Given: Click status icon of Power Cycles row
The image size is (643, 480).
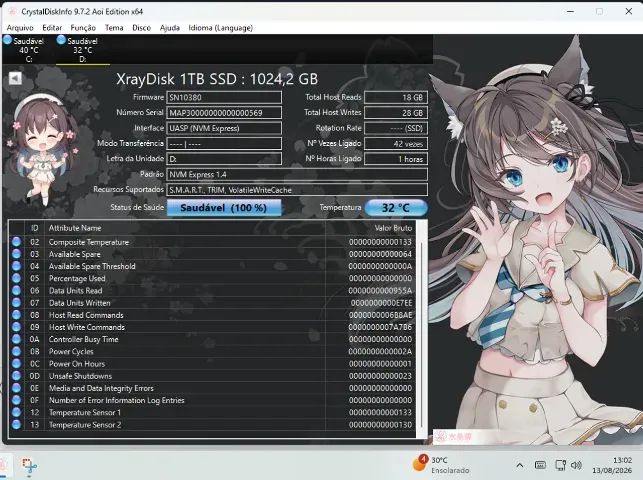Looking at the screenshot, I should pyautogui.click(x=16, y=352).
